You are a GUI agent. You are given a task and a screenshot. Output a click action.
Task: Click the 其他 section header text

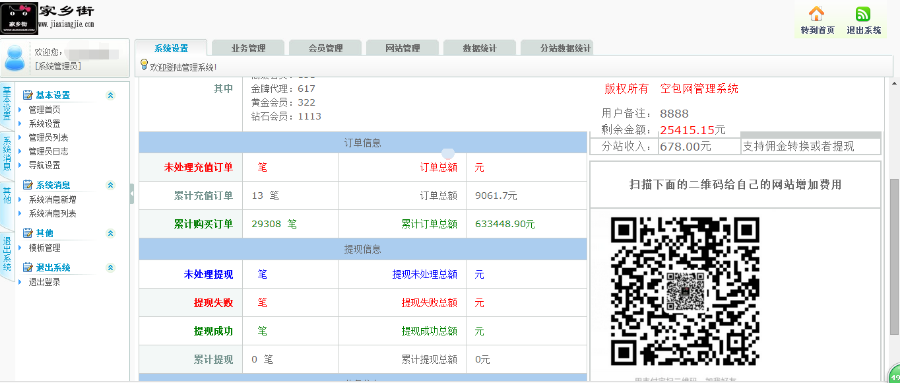44,233
